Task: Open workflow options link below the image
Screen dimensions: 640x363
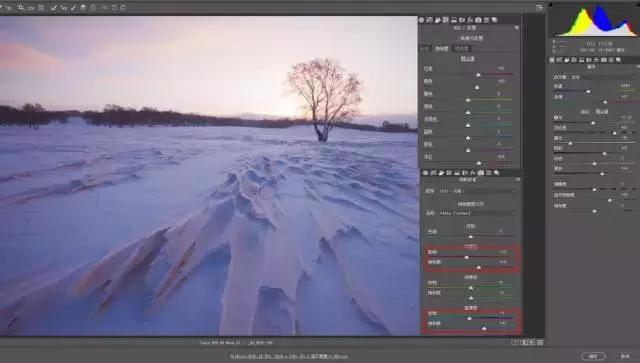Action: click(x=289, y=356)
